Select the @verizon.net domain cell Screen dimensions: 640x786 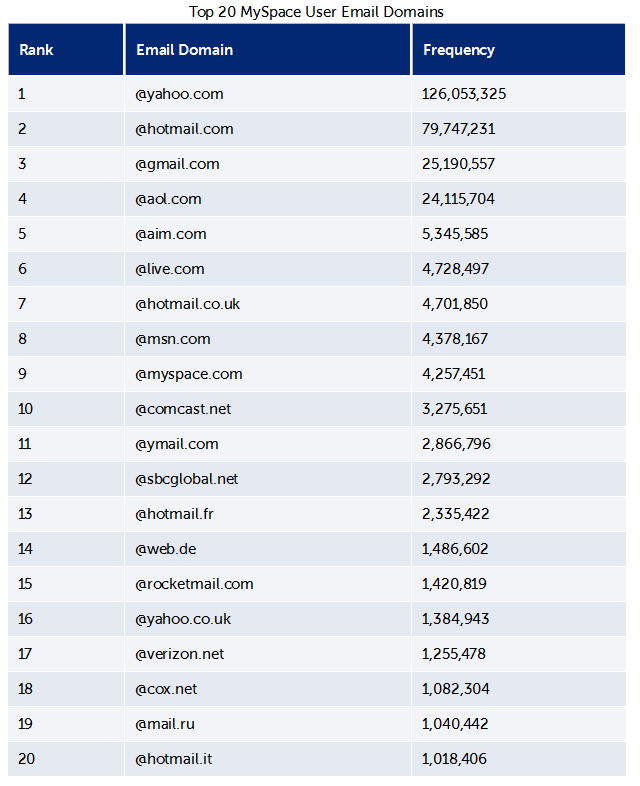(180, 654)
